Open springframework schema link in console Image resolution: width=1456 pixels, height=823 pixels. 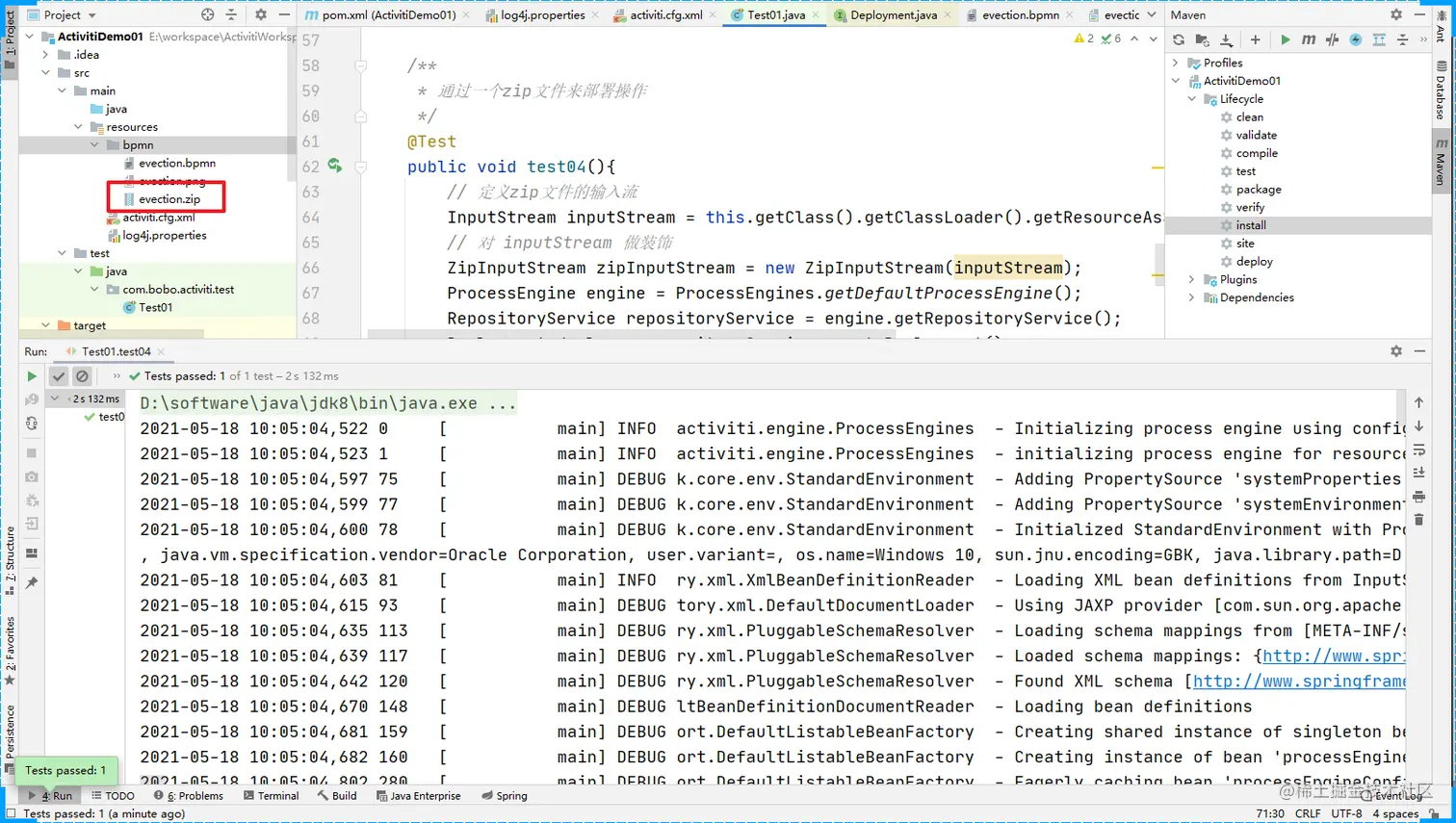pos(1299,682)
